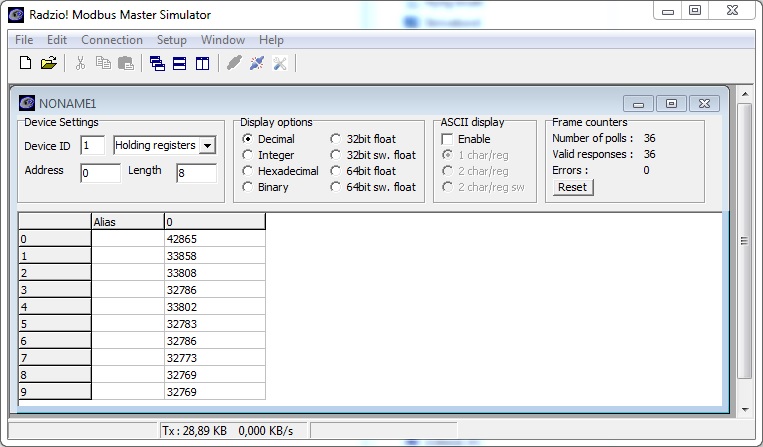Open the Settings tools icon

pos(280,63)
